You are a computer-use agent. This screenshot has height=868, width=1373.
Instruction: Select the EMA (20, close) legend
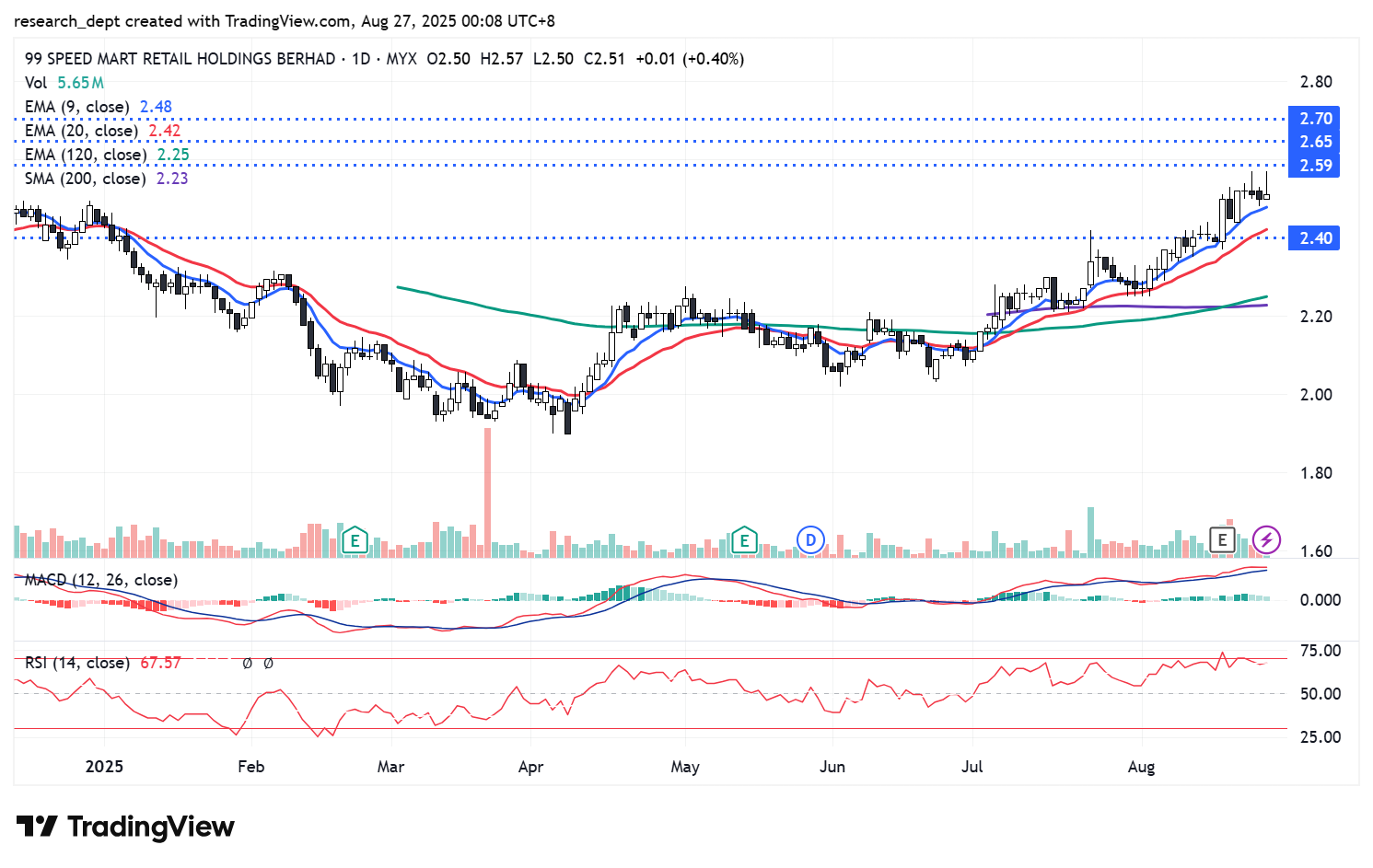point(103,131)
